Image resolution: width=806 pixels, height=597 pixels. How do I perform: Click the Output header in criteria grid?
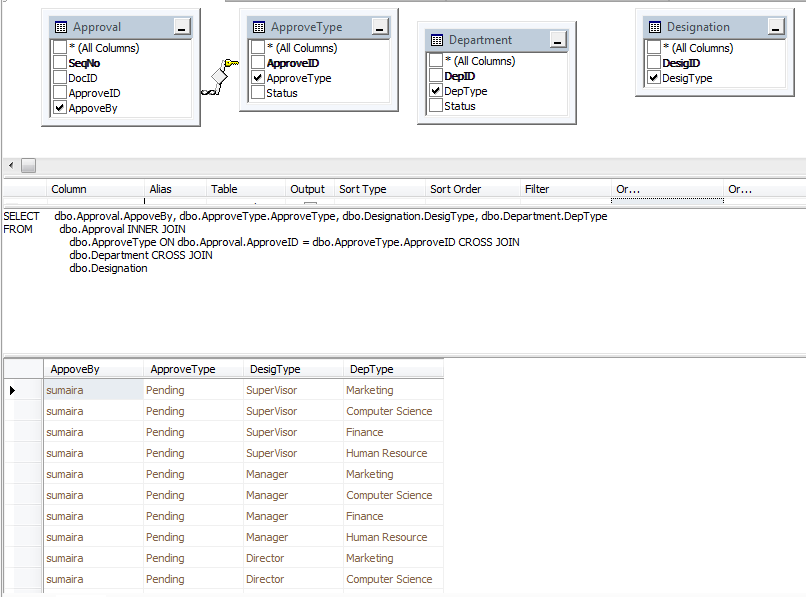pos(310,189)
